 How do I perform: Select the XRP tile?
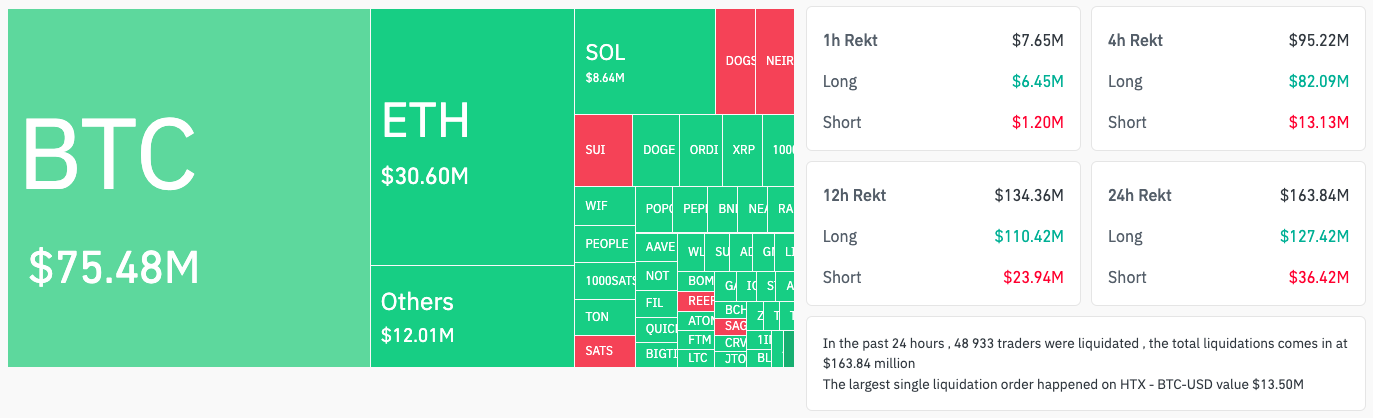(x=743, y=150)
